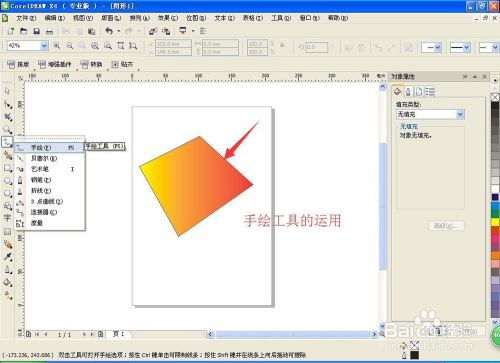Choose 度量 (Dimension) from flyout
Screen dimensions: 500x363
(x=49, y=223)
